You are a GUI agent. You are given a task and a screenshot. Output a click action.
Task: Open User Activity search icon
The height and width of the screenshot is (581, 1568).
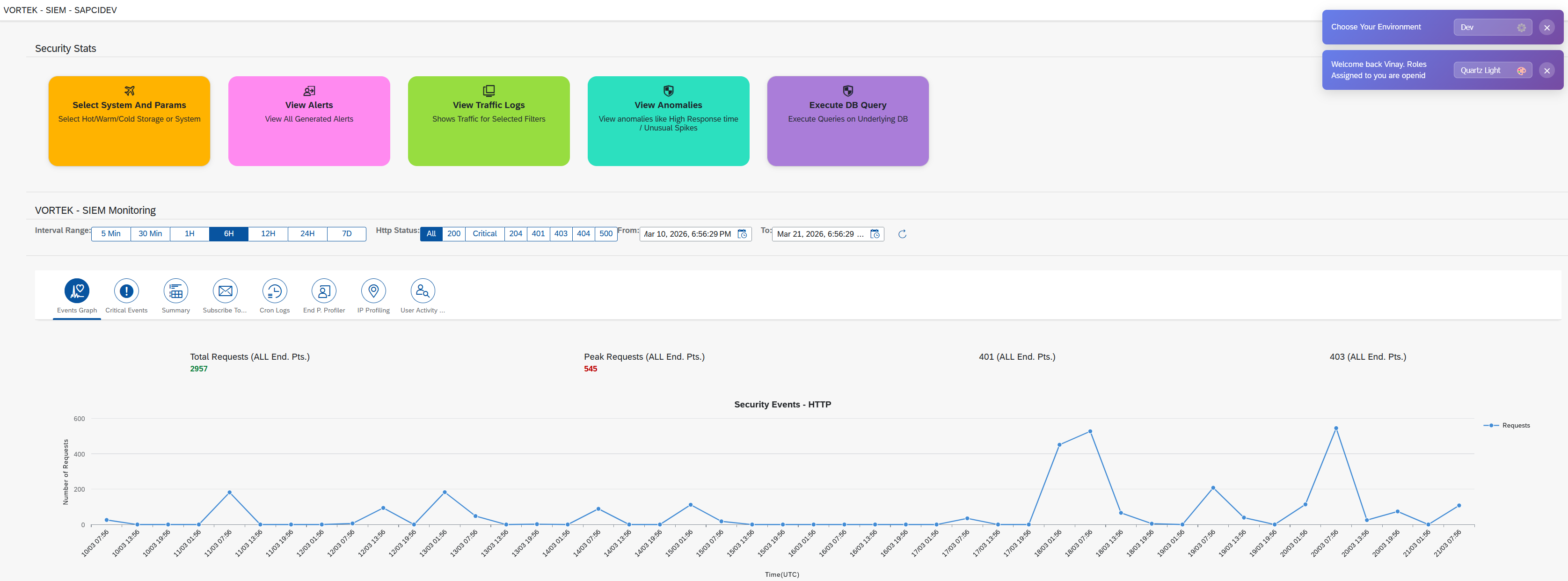423,291
